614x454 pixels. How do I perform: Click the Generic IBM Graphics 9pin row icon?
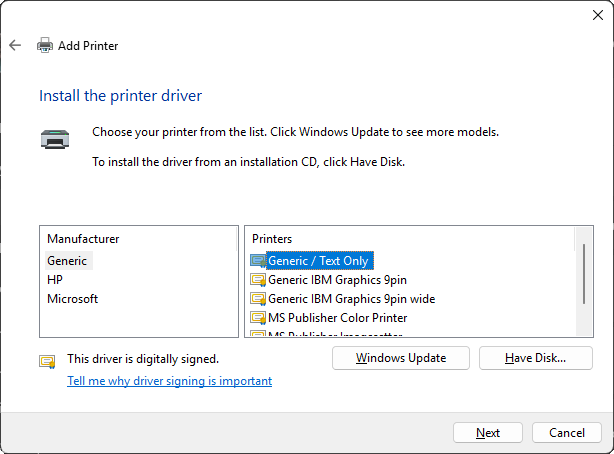[x=258, y=280]
